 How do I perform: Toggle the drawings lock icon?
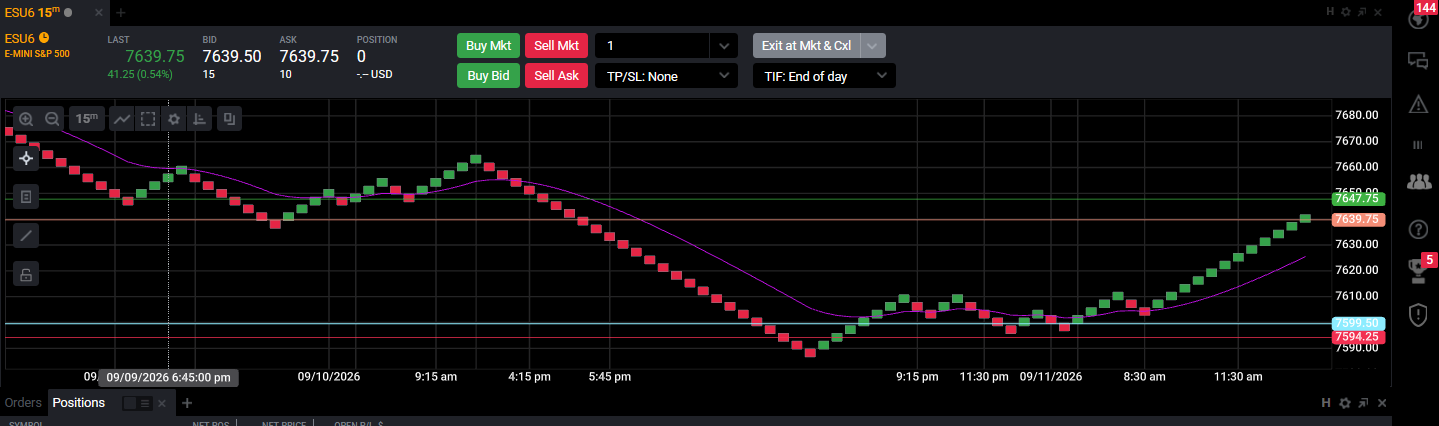[26, 274]
